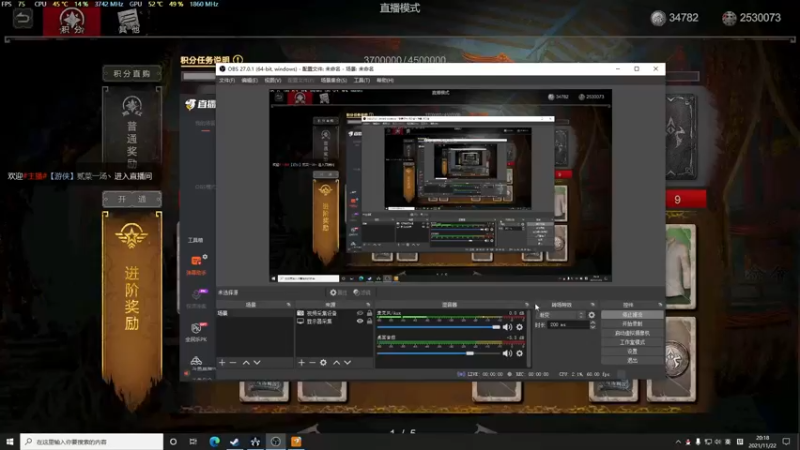Click the Exit button in OBS Controls
800x450 pixels.
click(632, 361)
